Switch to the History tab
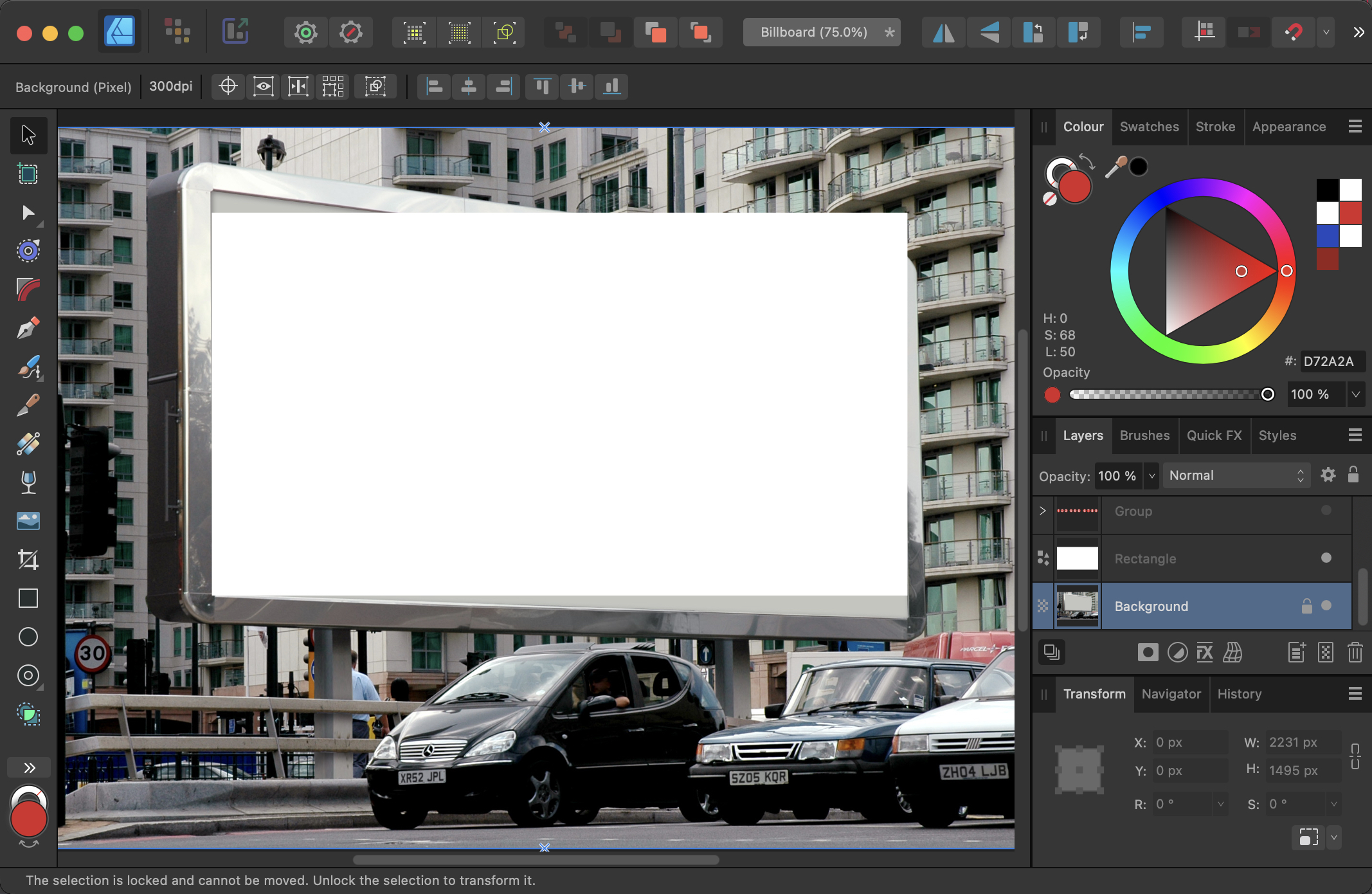This screenshot has width=1372, height=894. 1239,694
